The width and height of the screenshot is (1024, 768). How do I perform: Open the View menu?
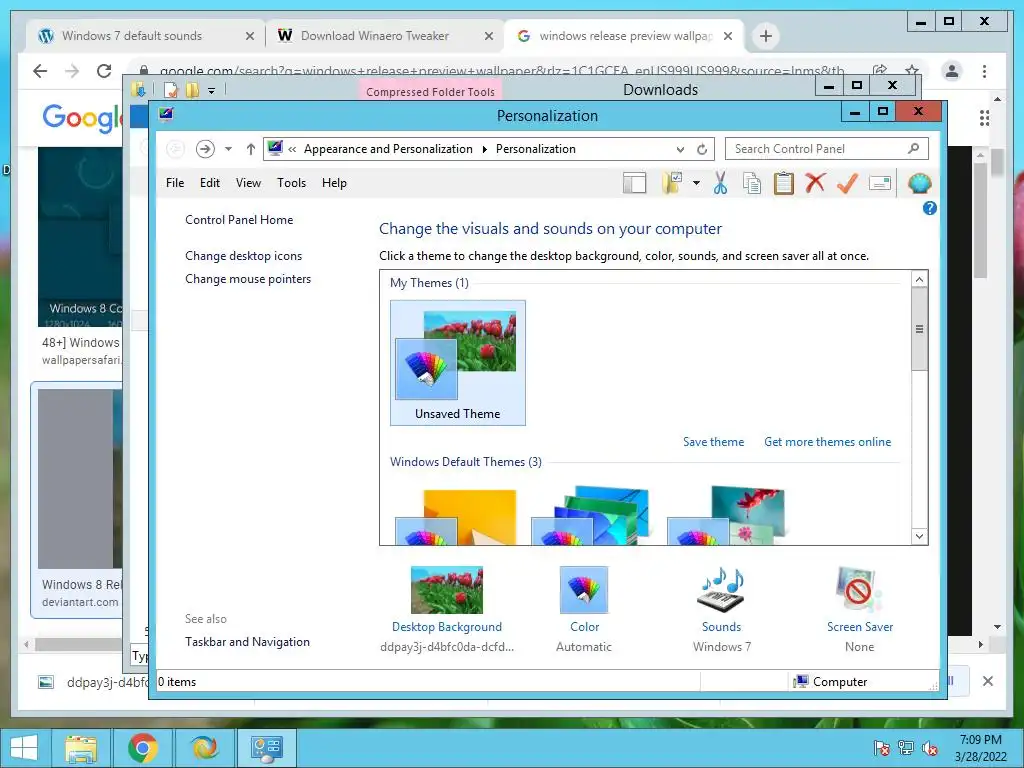pos(248,183)
